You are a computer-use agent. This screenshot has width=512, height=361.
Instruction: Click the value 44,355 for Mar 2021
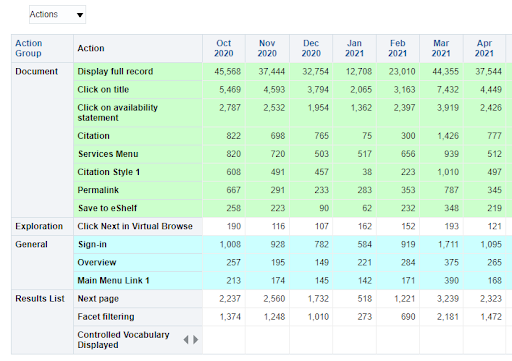click(x=446, y=71)
